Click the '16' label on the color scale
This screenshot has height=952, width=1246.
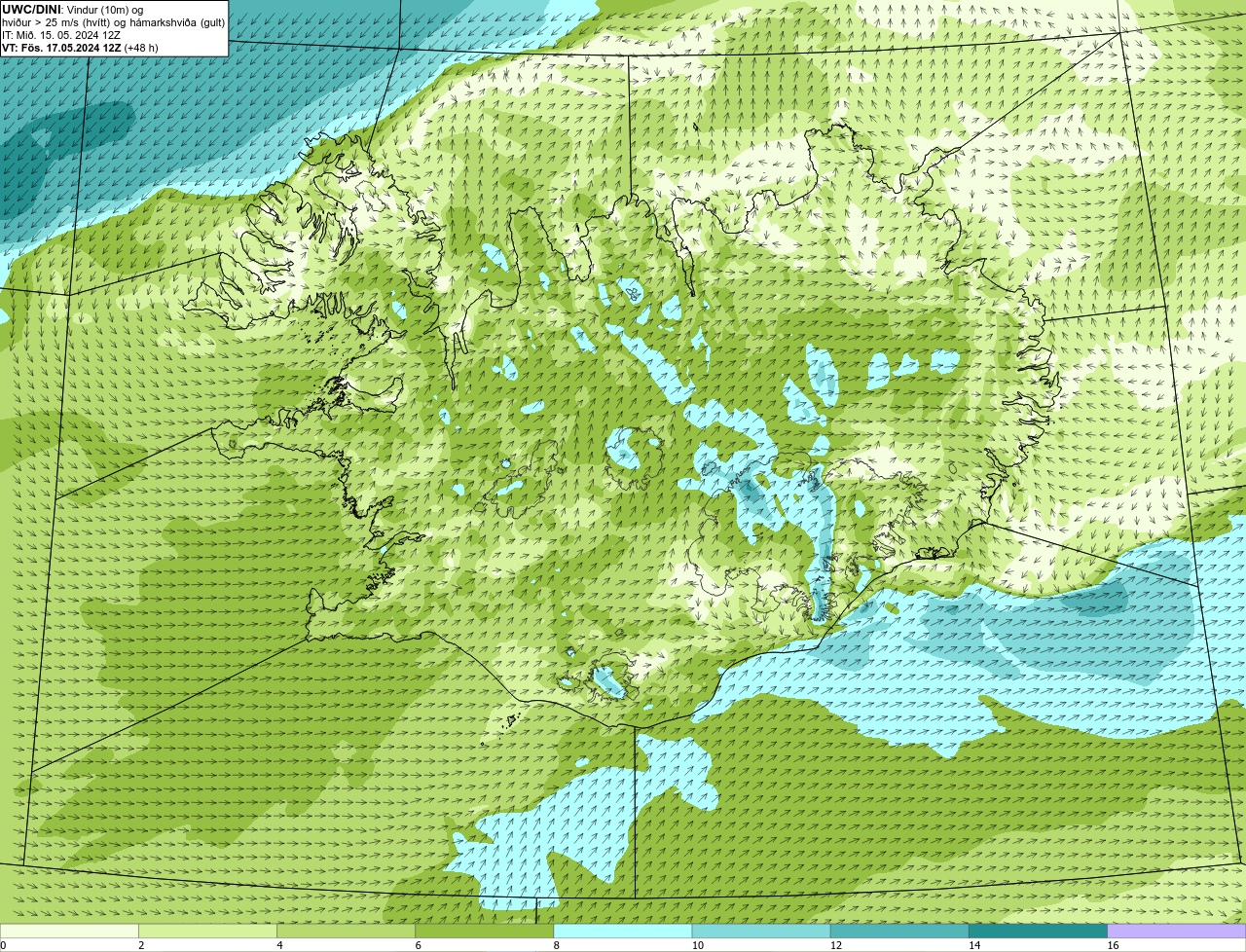click(x=1114, y=945)
